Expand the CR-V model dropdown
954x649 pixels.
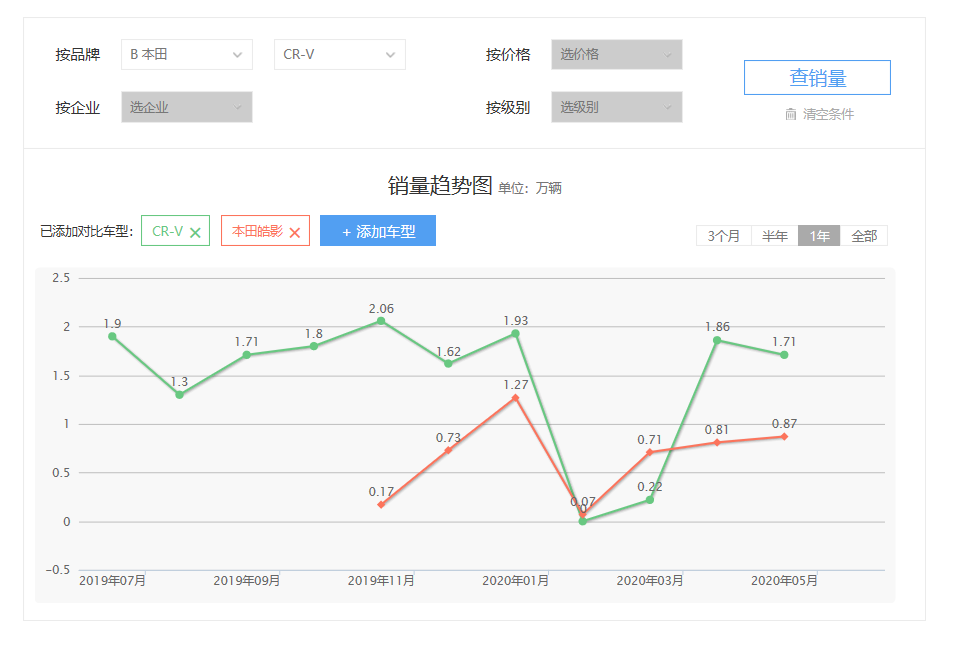click(339, 55)
